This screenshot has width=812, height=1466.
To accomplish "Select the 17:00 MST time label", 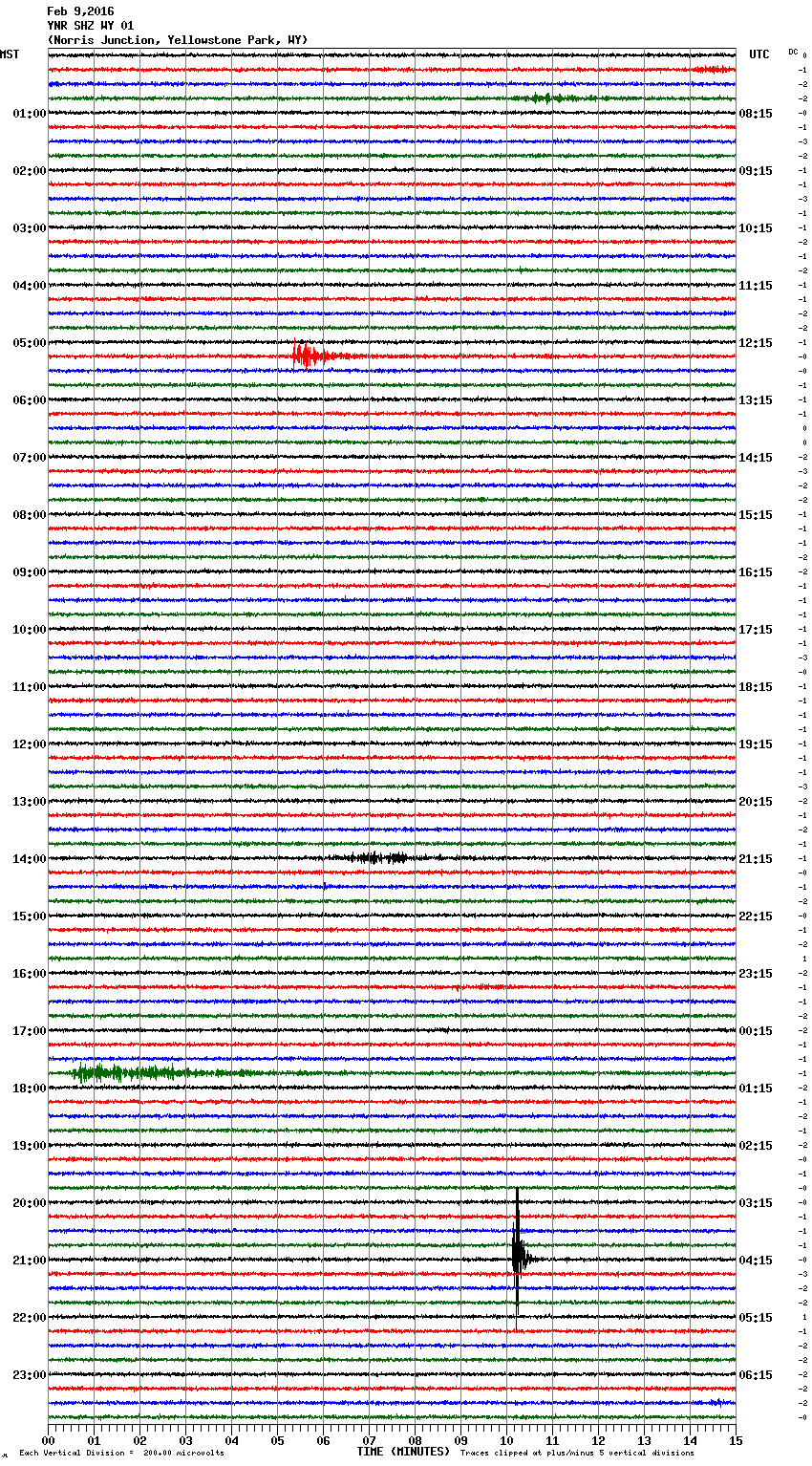I will (30, 1031).
